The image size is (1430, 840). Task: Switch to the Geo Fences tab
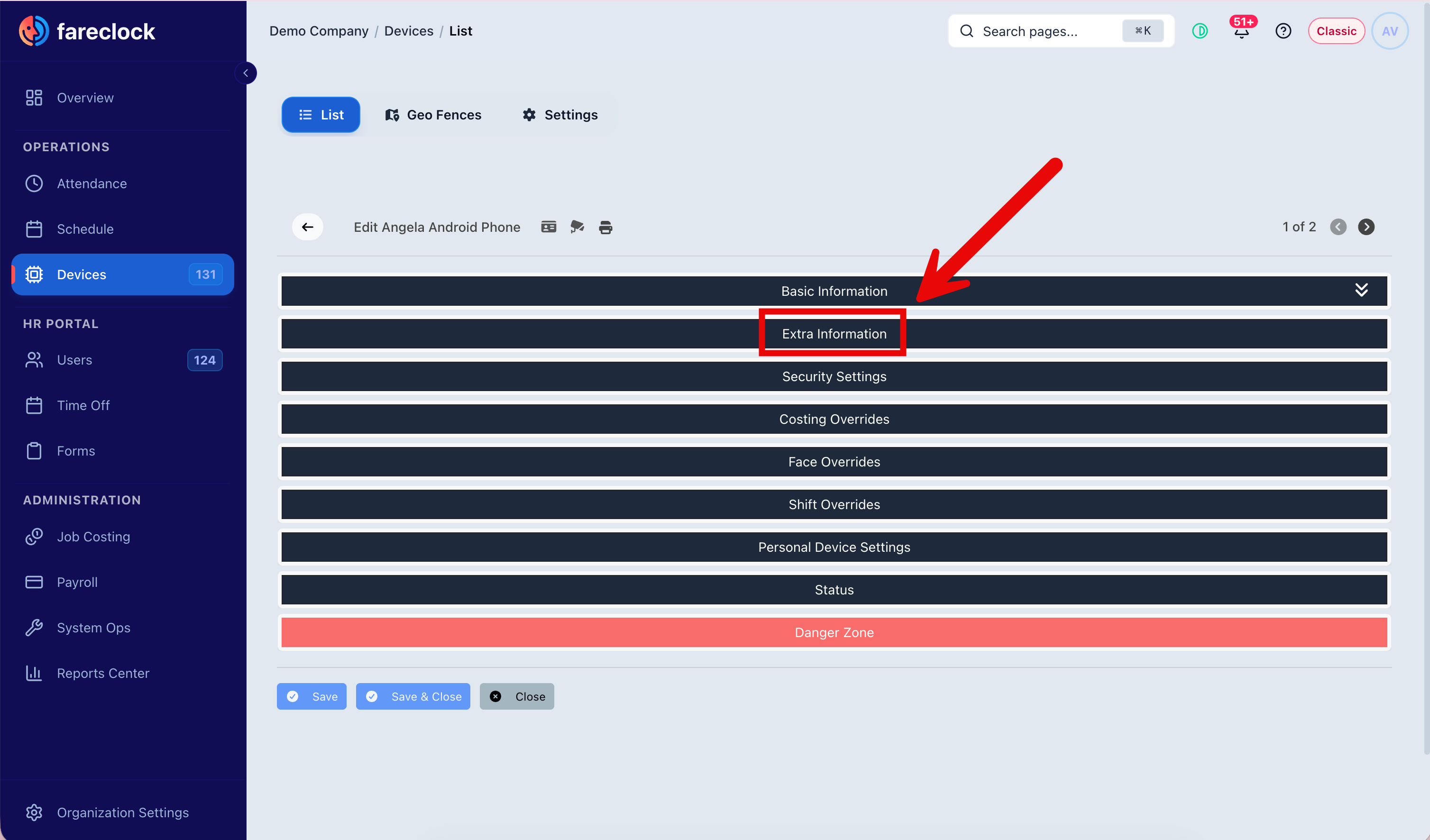coord(433,115)
